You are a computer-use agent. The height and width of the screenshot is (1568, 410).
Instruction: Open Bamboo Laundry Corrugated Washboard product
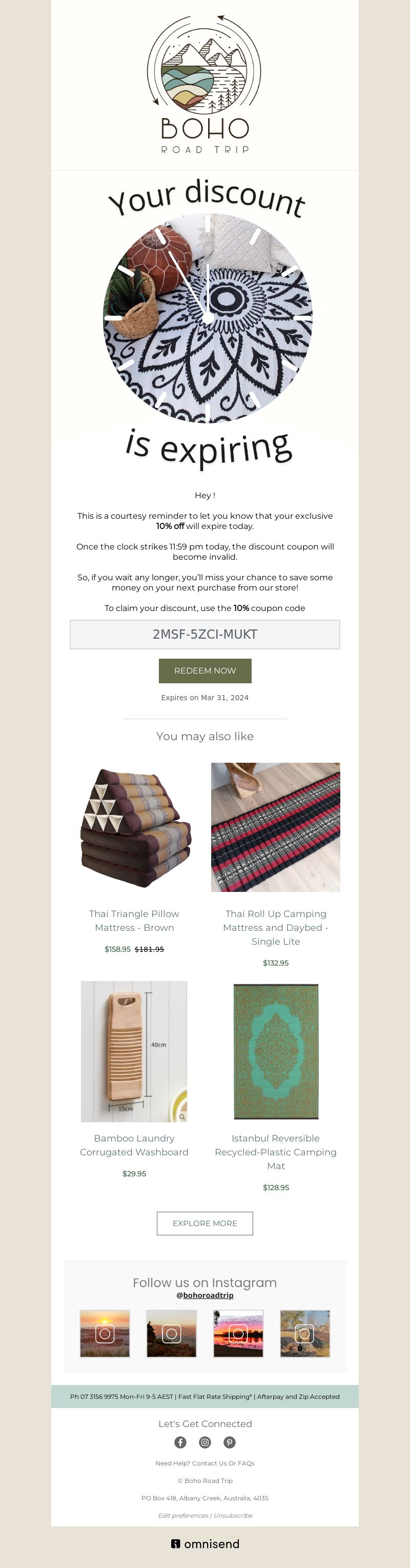pyautogui.click(x=134, y=1144)
